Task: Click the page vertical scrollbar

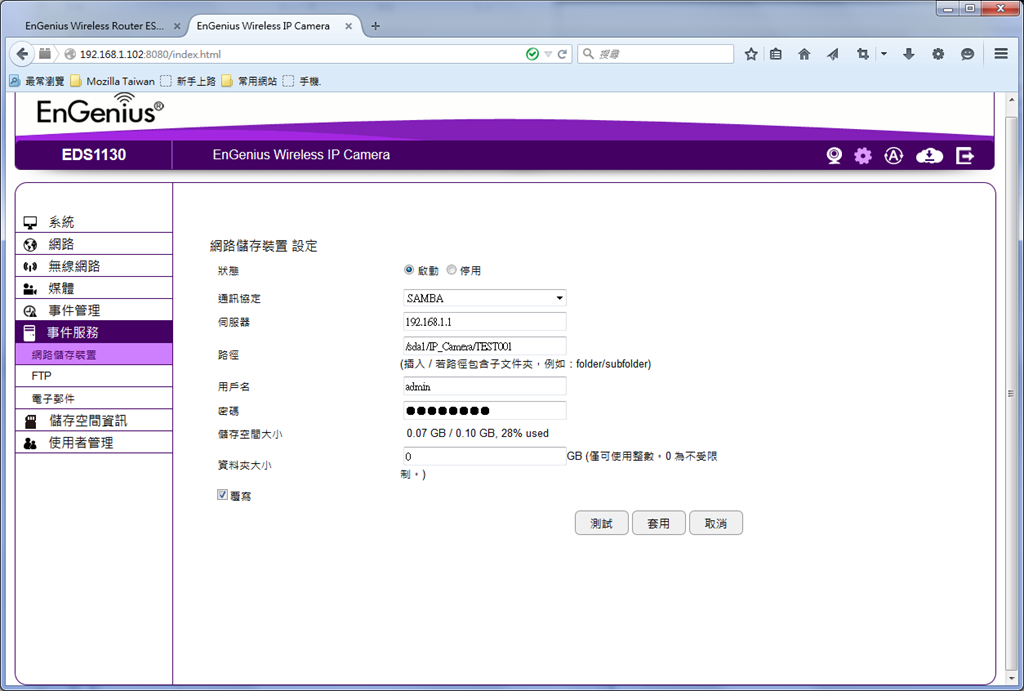Action: tap(1011, 392)
